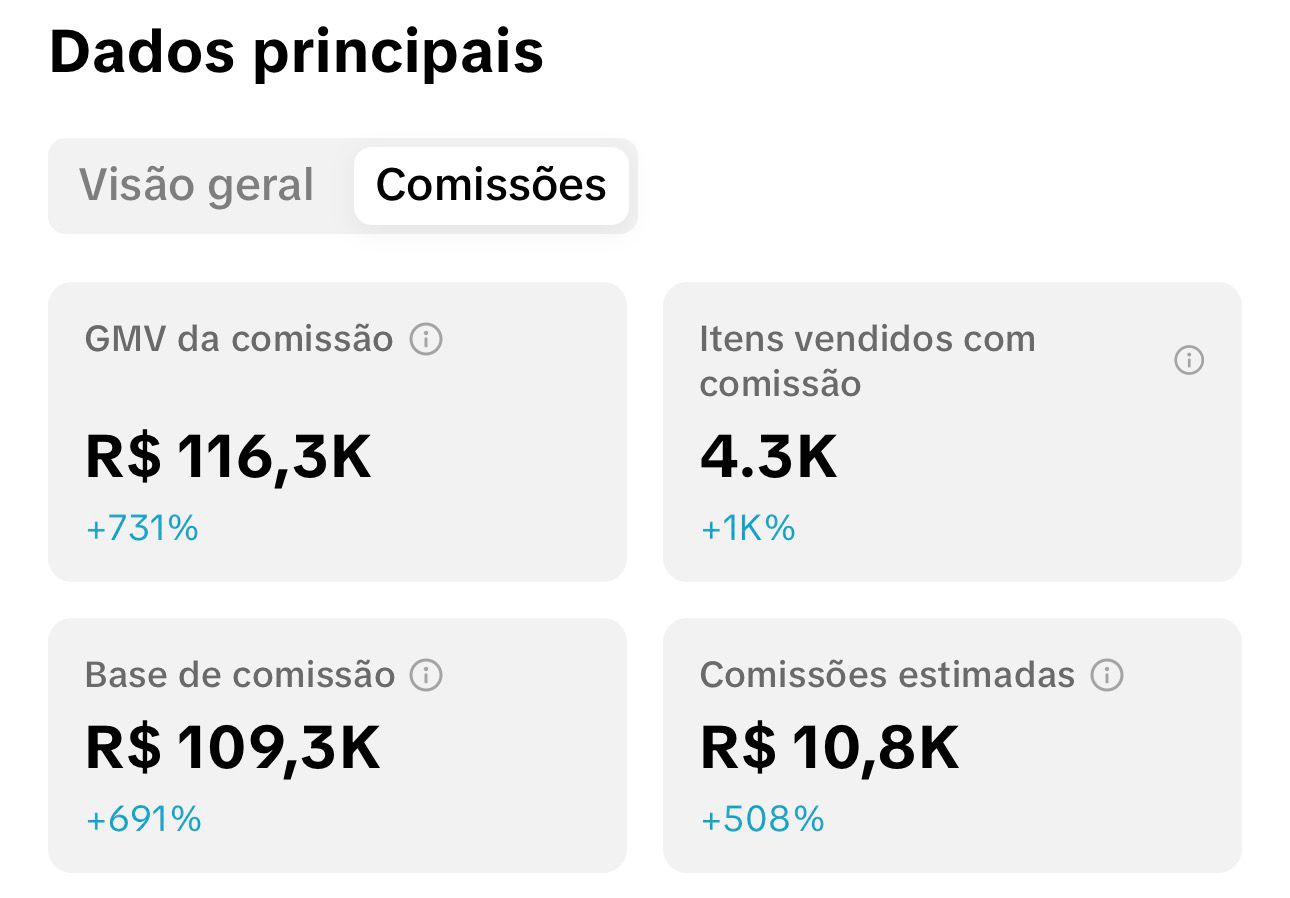Select the R$ 109,3K amount
Viewport: 1290px width, 898px height.
click(x=233, y=748)
